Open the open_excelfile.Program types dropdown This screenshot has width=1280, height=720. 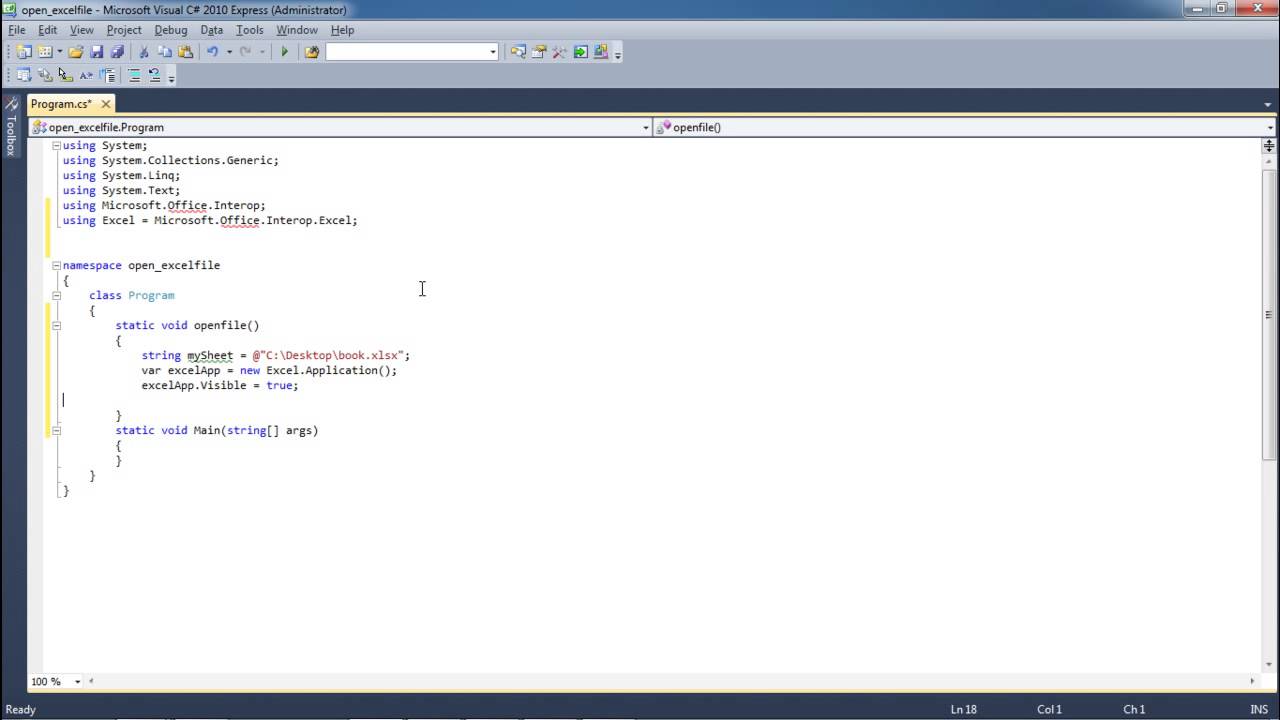(645, 127)
